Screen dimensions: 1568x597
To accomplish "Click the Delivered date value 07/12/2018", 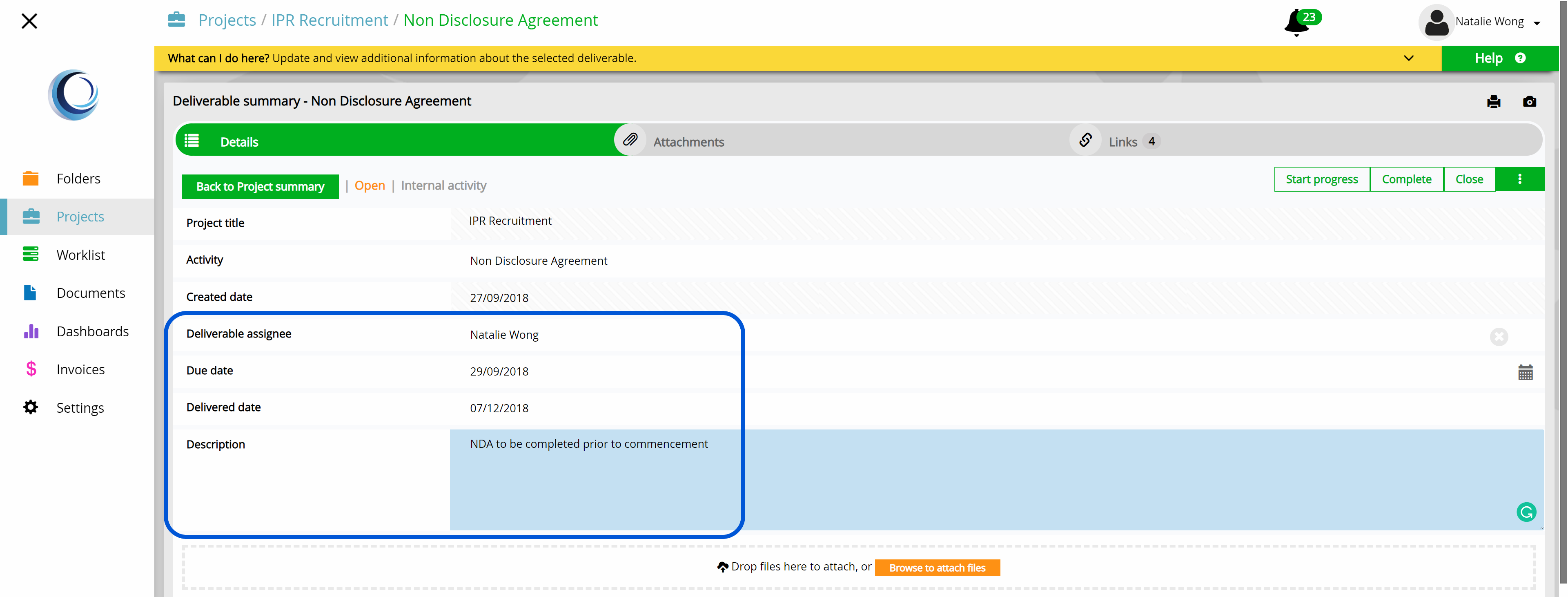I will (x=499, y=408).
